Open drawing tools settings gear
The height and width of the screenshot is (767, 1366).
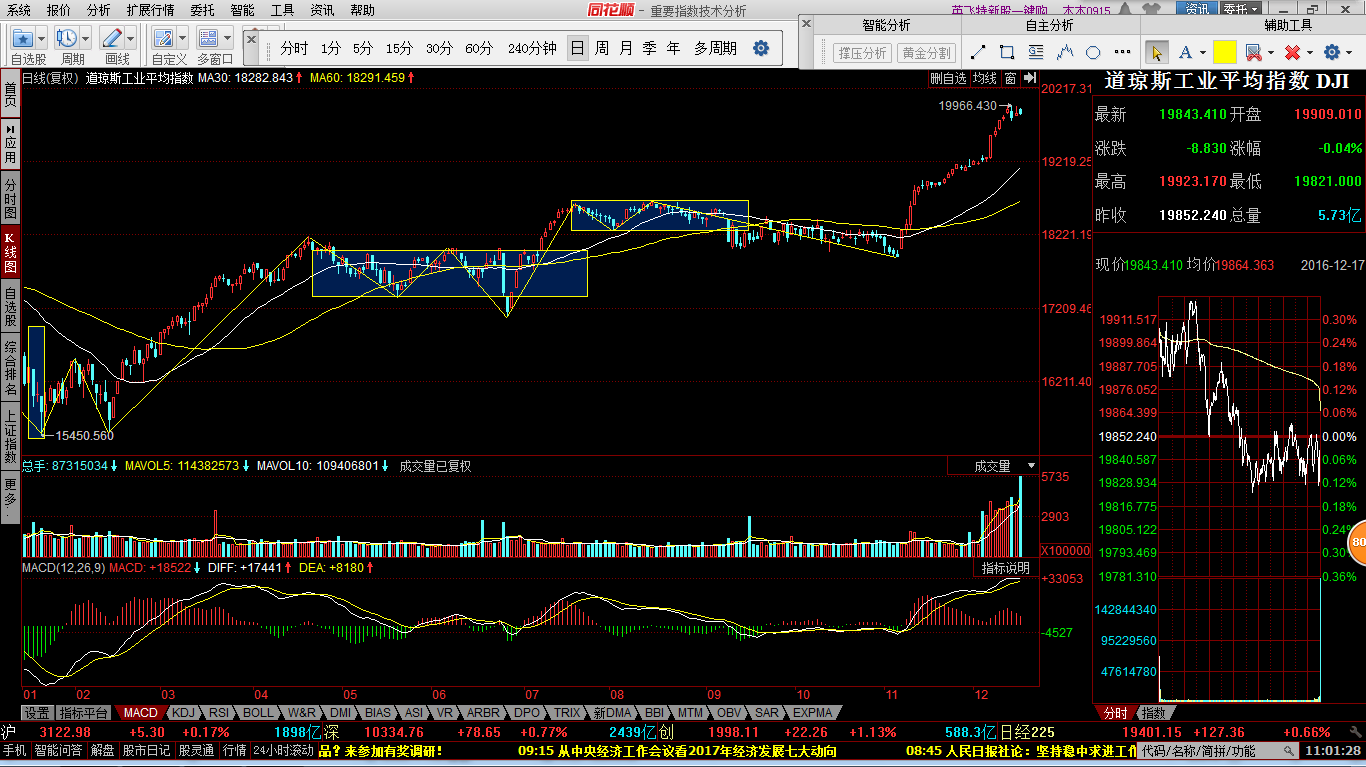tap(1332, 52)
